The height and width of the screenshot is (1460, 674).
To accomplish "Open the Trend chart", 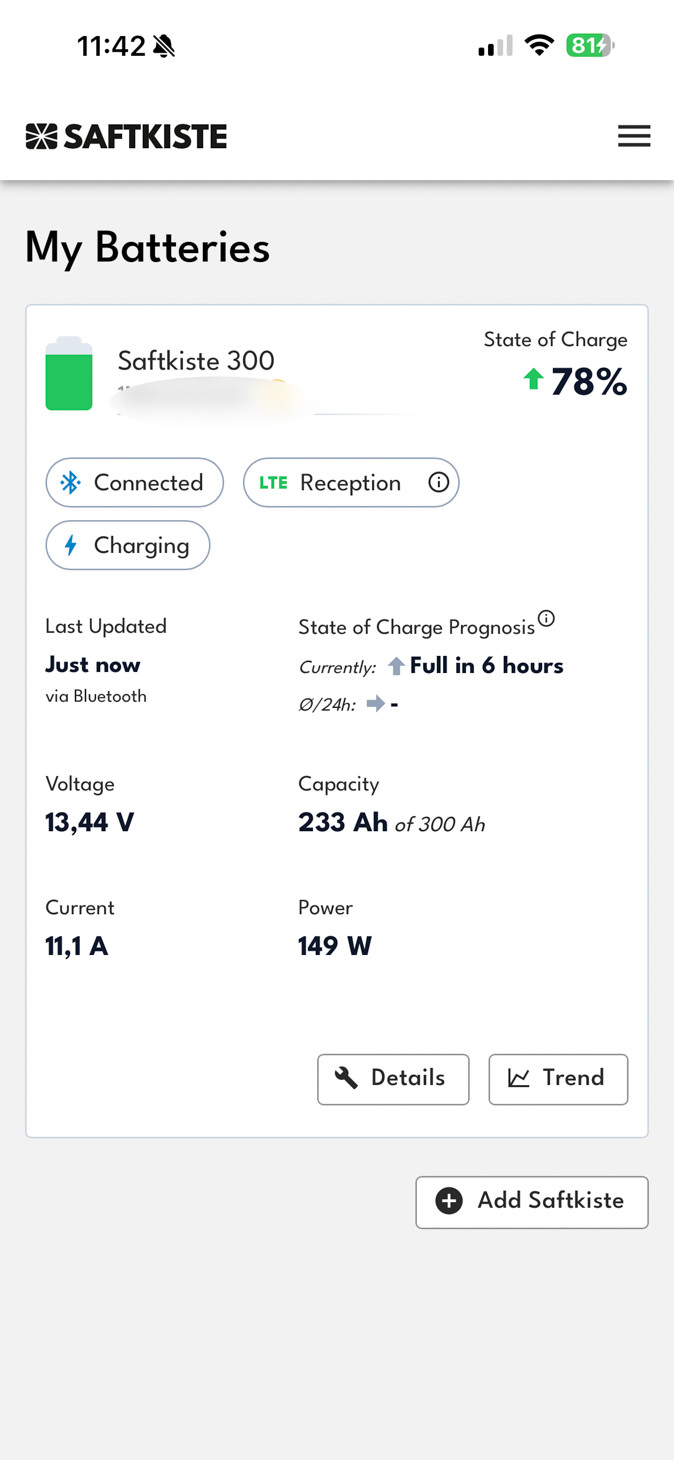I will (558, 1079).
